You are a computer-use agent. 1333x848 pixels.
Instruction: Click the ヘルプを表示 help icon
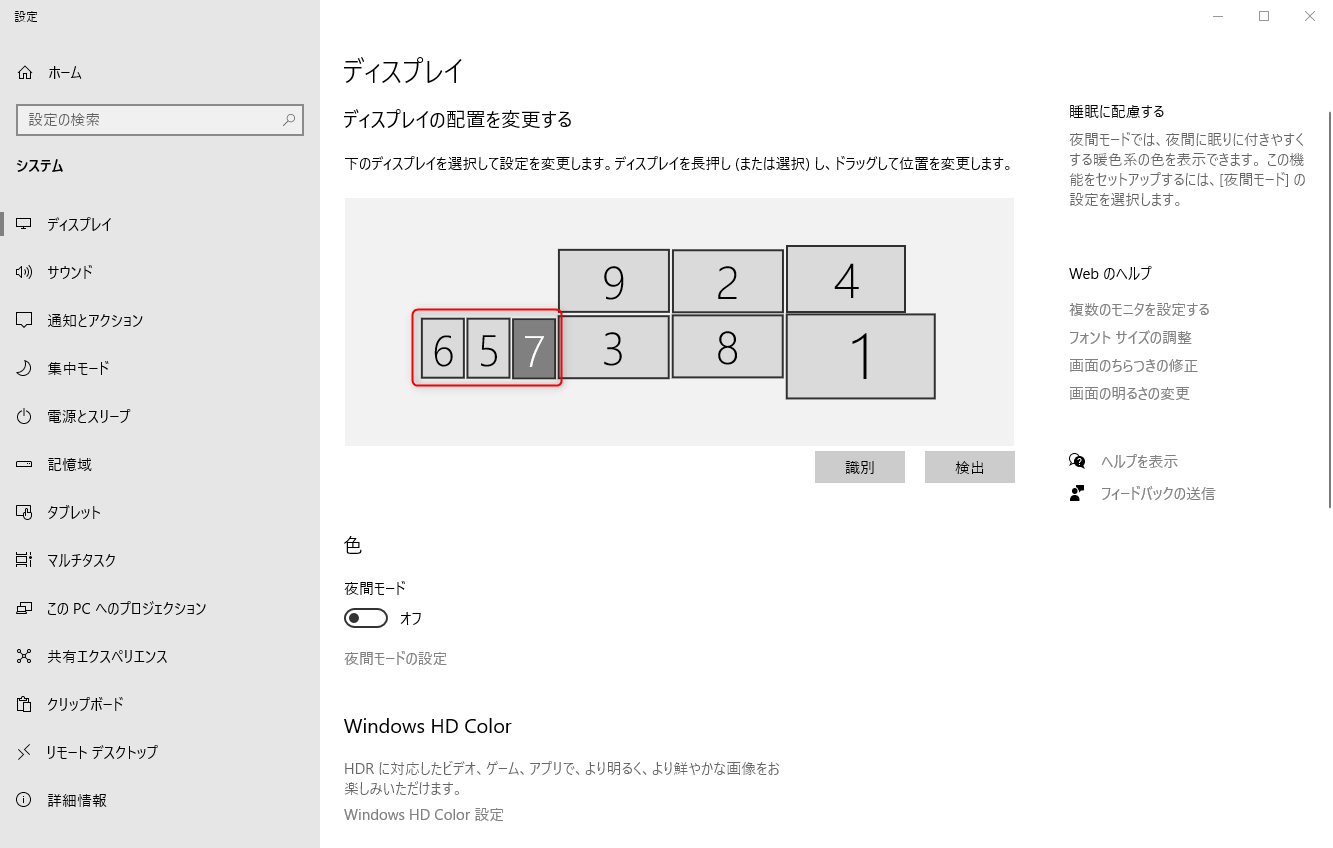(1077, 461)
